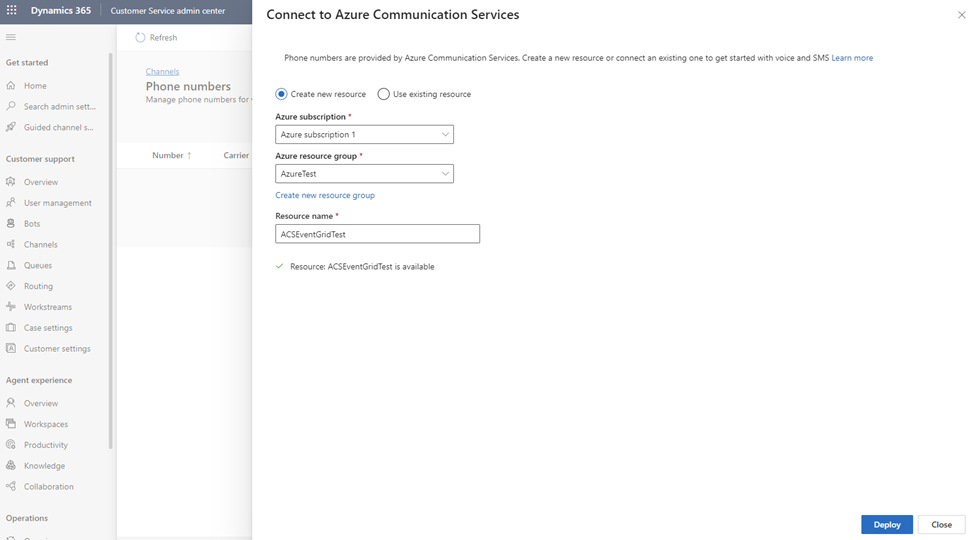This screenshot has width=975, height=540.
Task: Click the Refresh icon in the toolbar
Action: click(140, 37)
